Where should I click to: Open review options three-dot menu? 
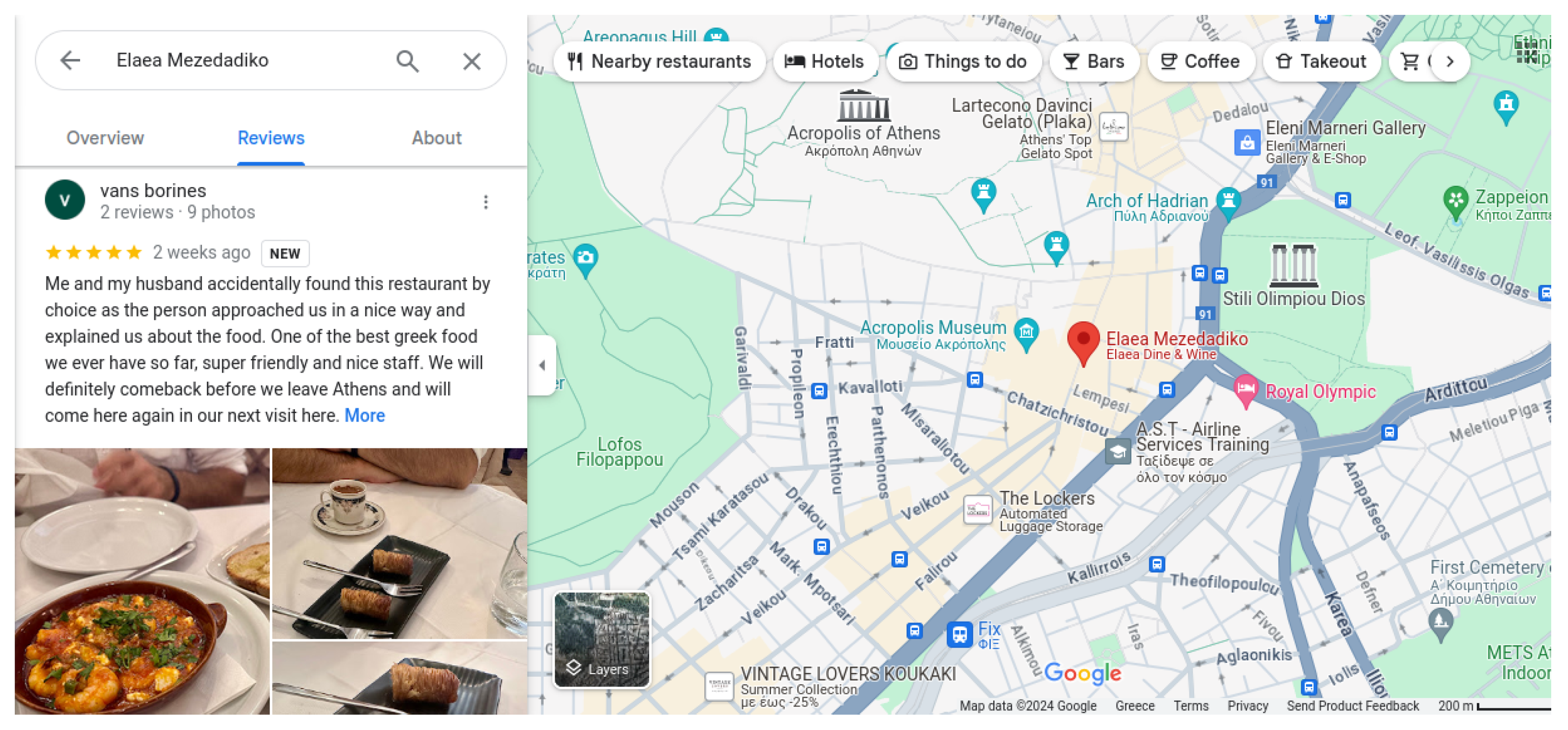click(x=485, y=202)
